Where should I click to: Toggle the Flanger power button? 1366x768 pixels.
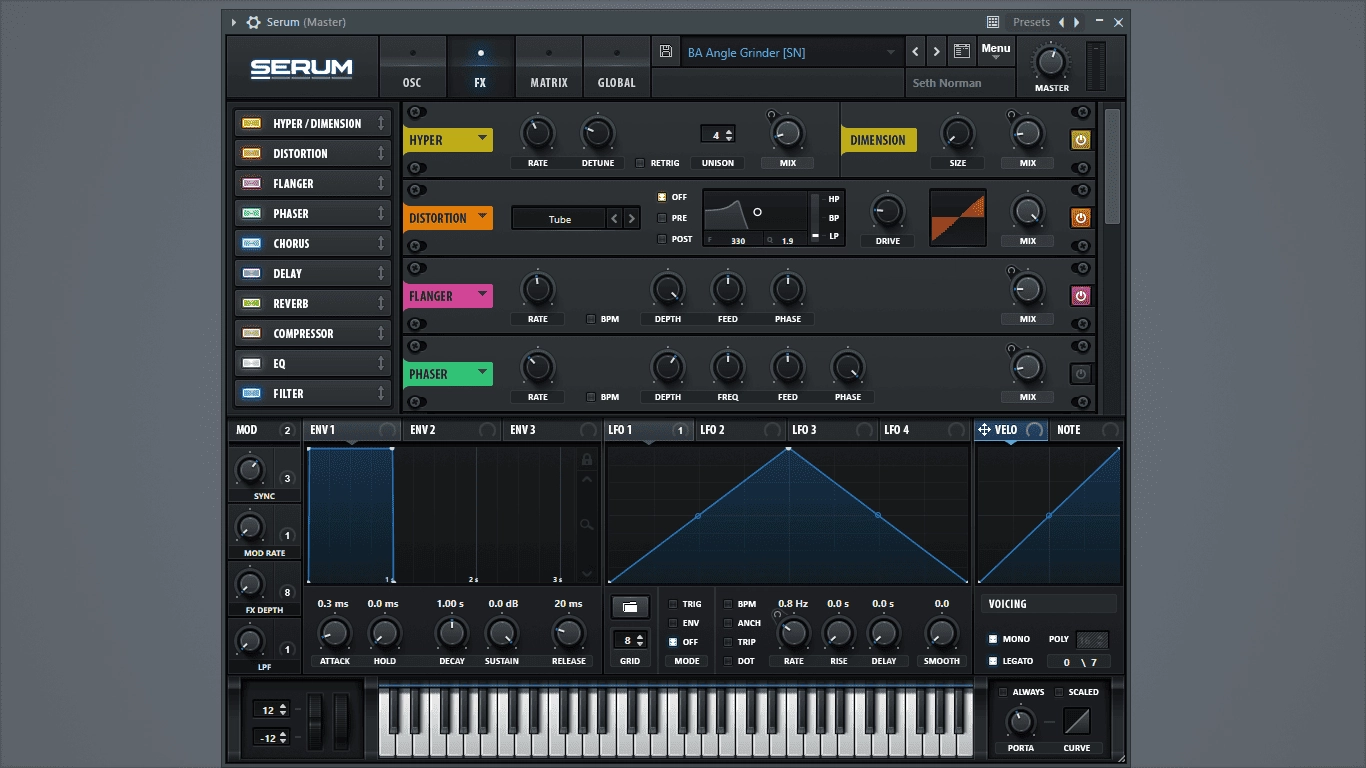(x=1080, y=296)
